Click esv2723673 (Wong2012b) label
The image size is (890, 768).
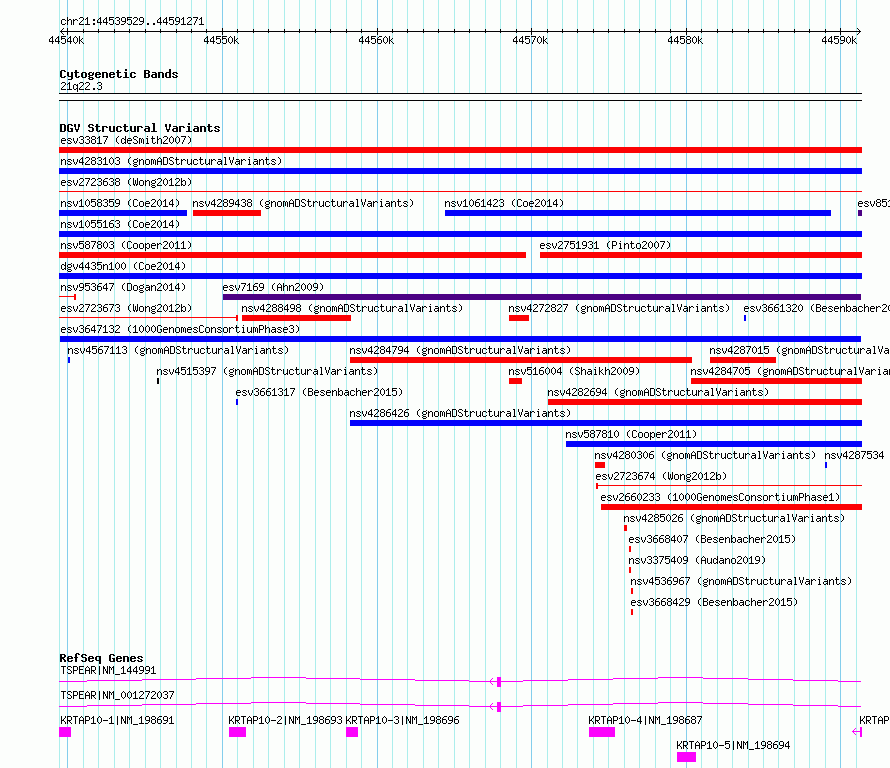pos(126,308)
